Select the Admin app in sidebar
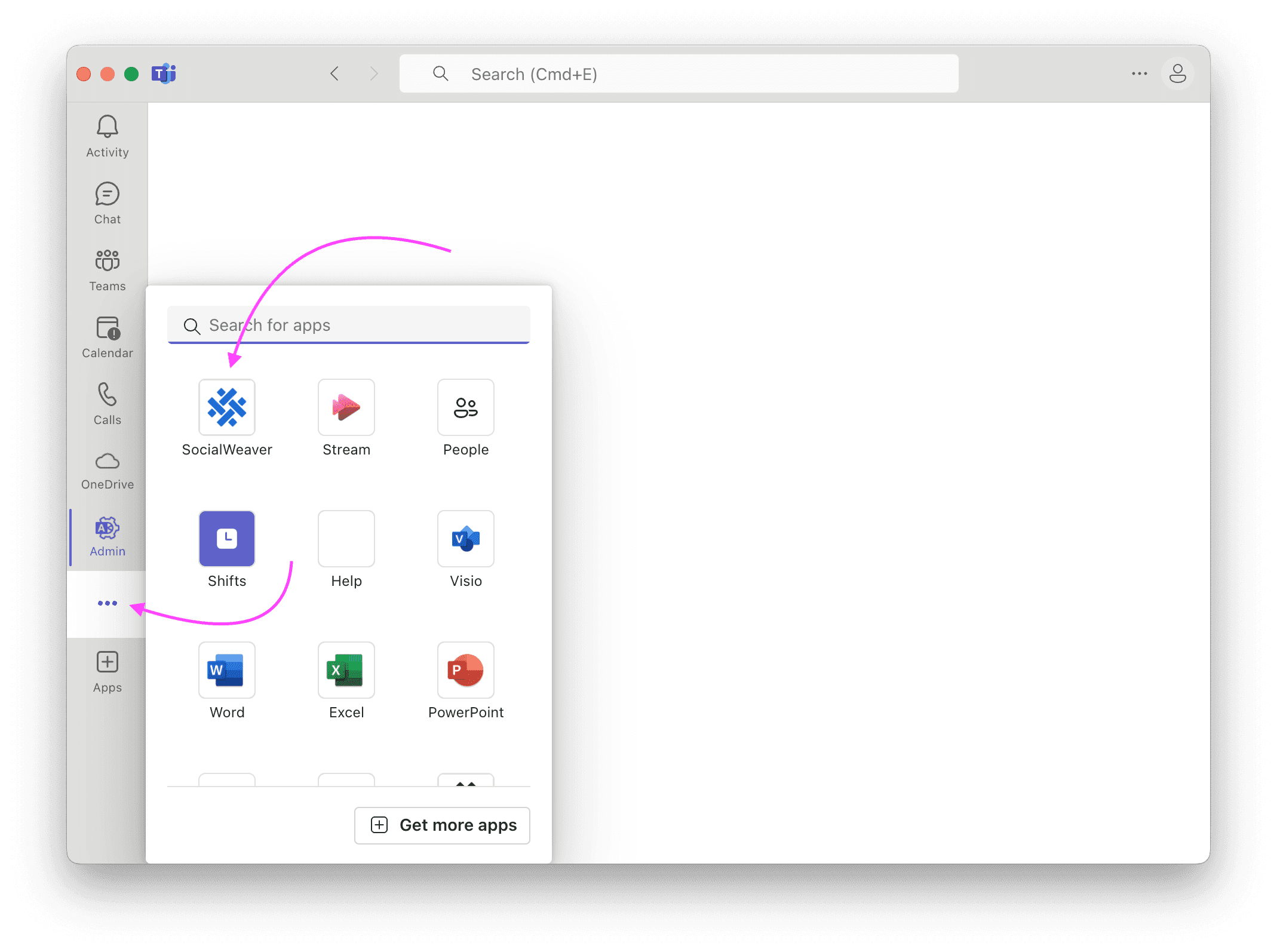The height and width of the screenshot is (952, 1277). (108, 536)
